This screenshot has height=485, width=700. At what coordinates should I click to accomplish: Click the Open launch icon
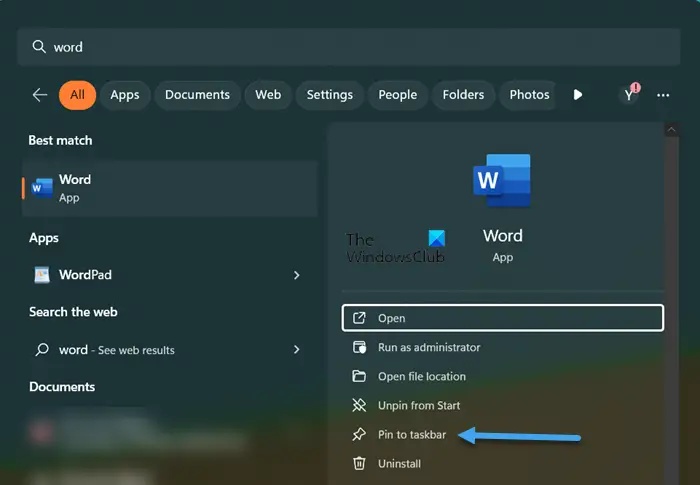(359, 318)
